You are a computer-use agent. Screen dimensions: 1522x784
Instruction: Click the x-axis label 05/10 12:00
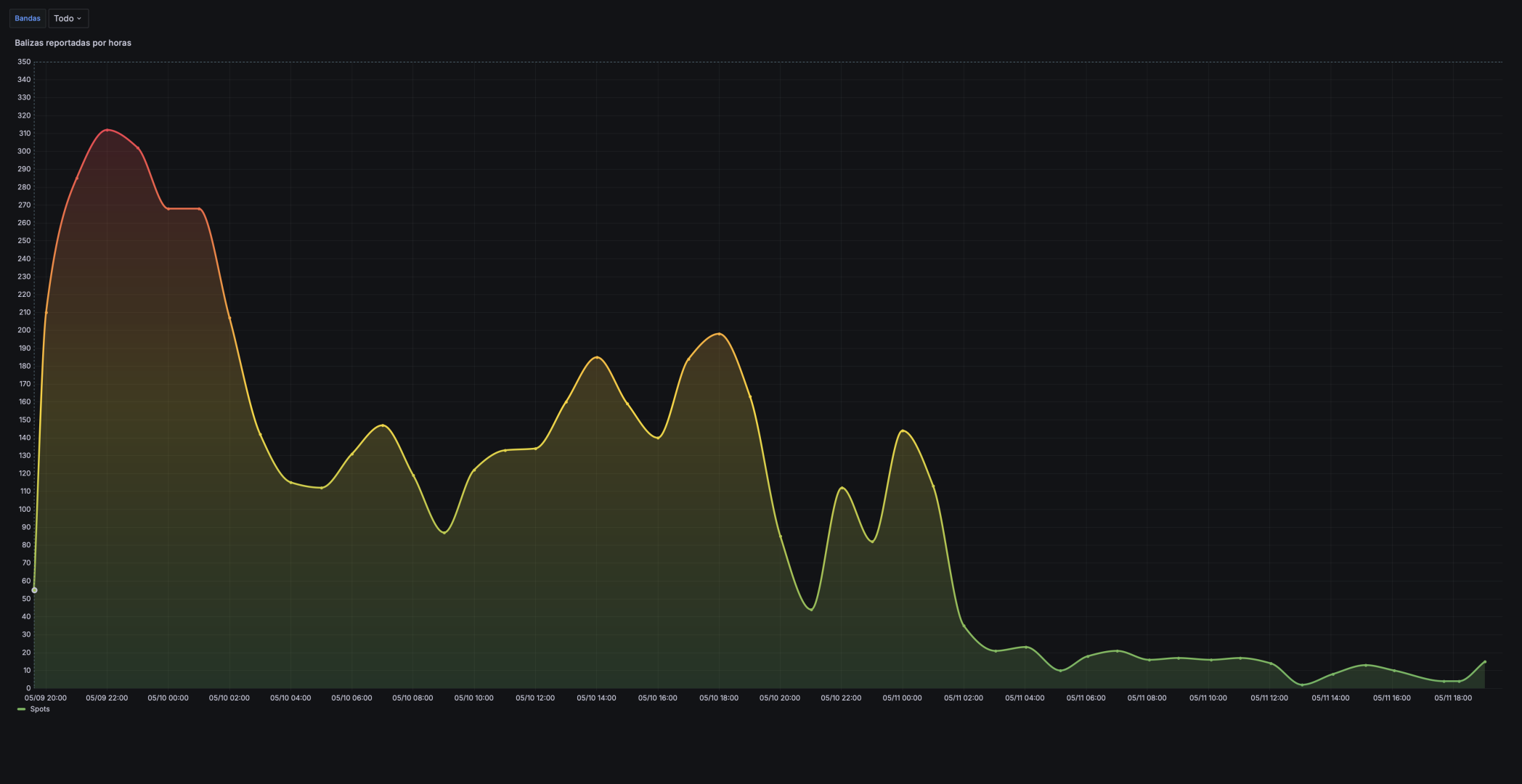point(535,698)
